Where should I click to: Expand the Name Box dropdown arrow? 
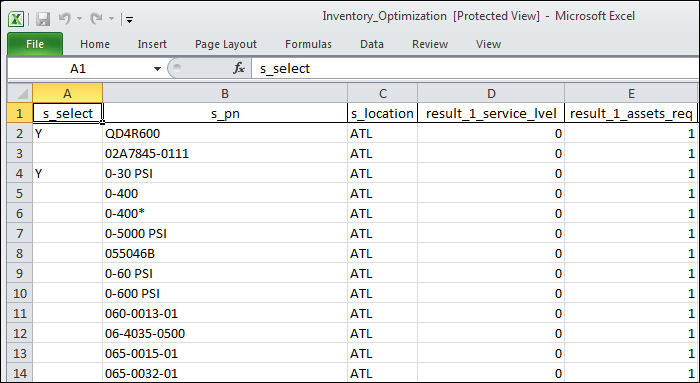(x=157, y=69)
